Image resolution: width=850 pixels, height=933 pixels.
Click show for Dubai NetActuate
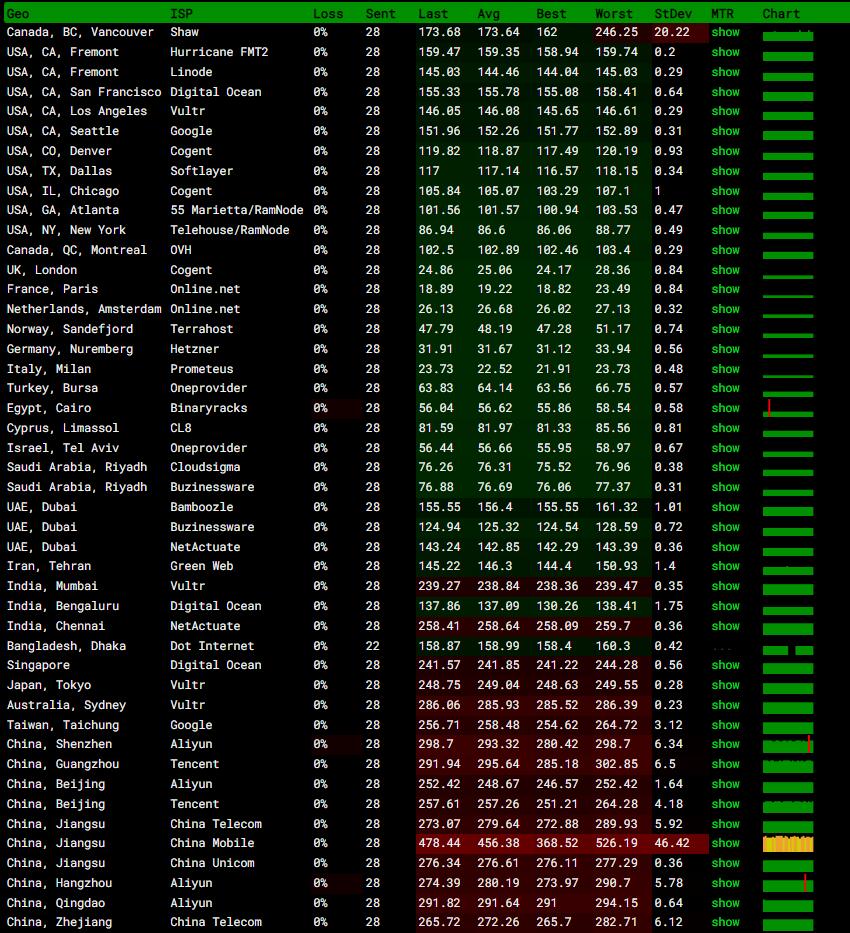(x=725, y=547)
